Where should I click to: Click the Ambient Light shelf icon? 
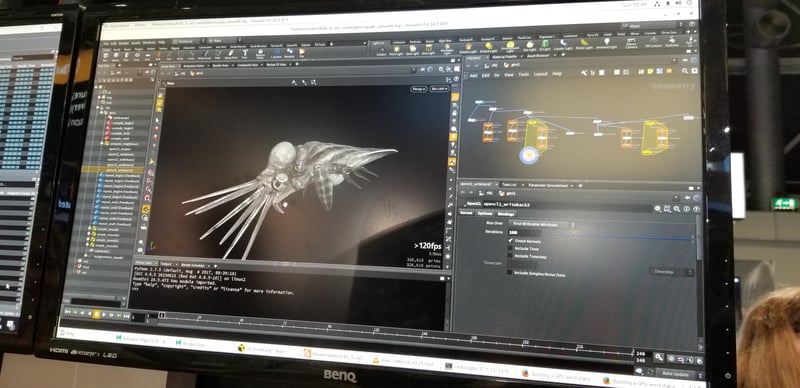click(x=606, y=44)
